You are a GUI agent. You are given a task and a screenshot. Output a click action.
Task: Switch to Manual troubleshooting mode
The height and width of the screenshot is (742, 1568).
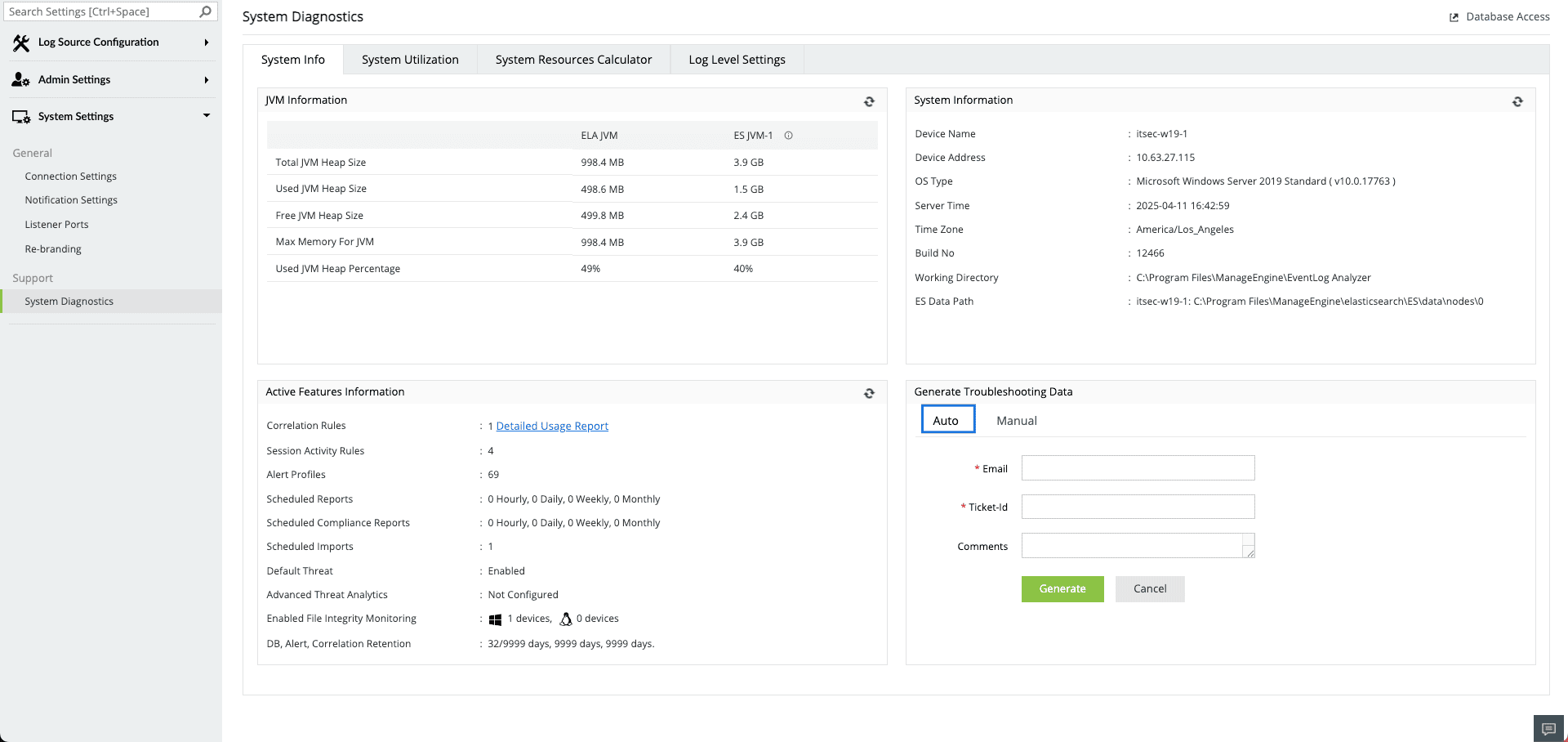1016,420
